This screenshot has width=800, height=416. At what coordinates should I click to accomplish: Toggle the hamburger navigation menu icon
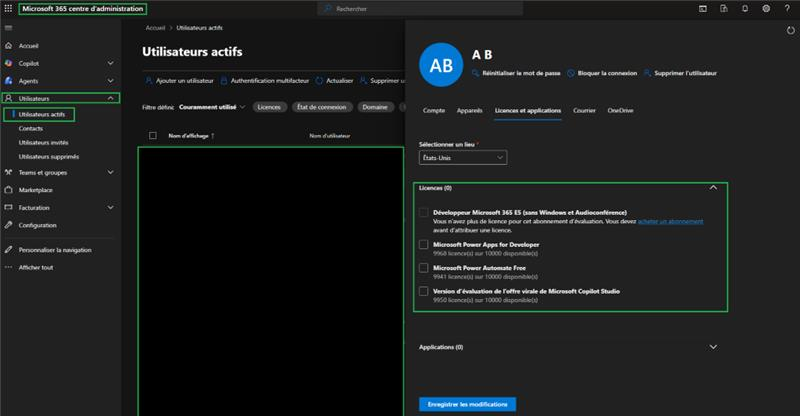pos(8,28)
